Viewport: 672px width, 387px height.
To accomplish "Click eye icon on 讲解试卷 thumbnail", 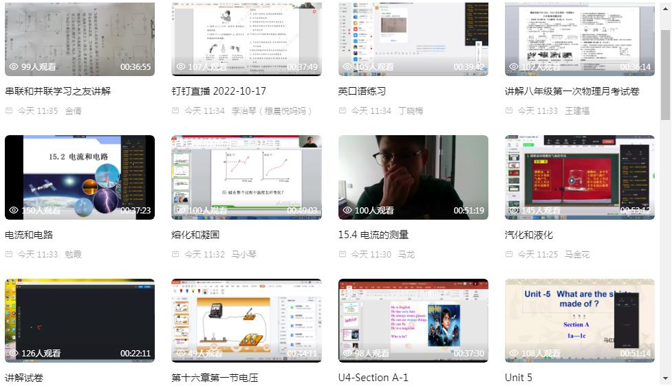I will pyautogui.click(x=14, y=354).
